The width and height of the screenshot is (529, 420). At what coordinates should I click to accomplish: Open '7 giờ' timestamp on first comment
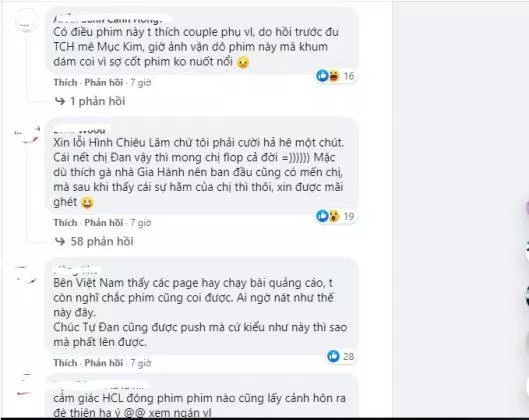pos(141,83)
